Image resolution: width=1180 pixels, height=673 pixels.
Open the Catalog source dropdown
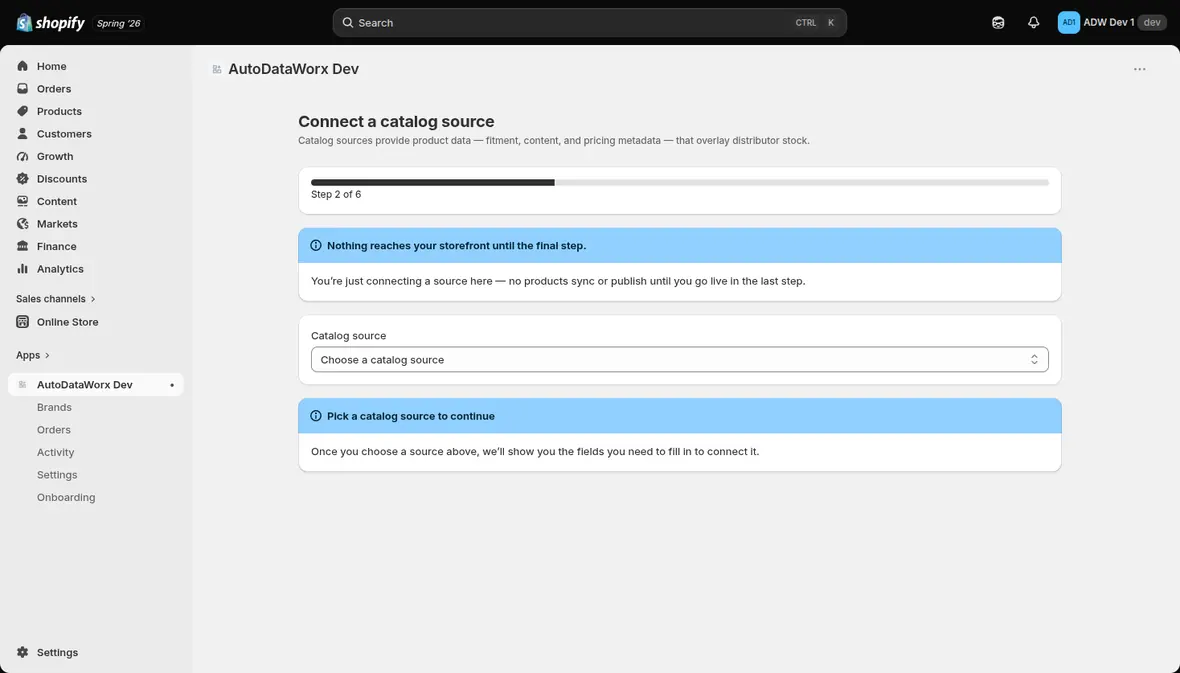coord(680,360)
